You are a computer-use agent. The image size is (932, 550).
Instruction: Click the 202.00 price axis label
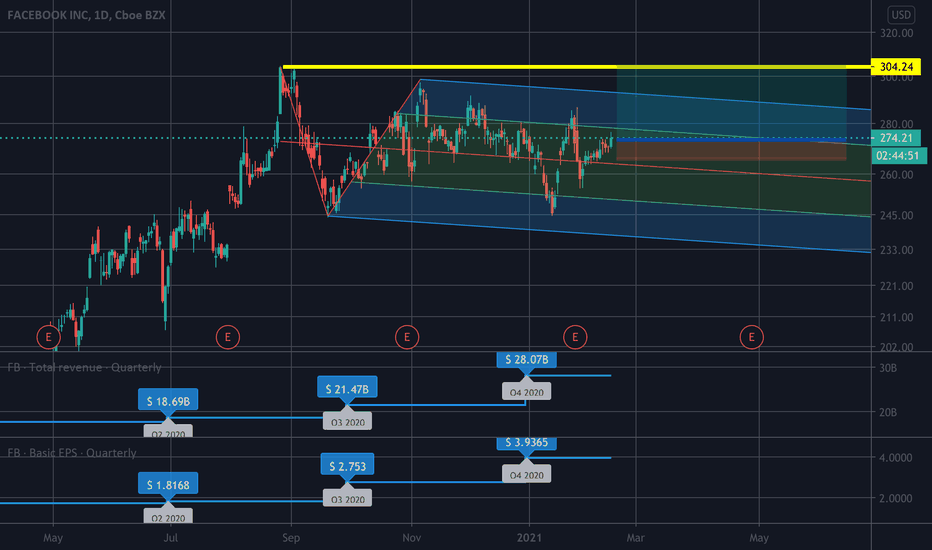point(896,347)
